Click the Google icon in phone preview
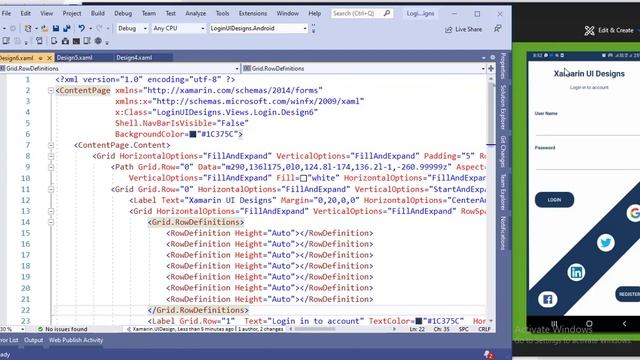The width and height of the screenshot is (640, 360). coord(634,213)
